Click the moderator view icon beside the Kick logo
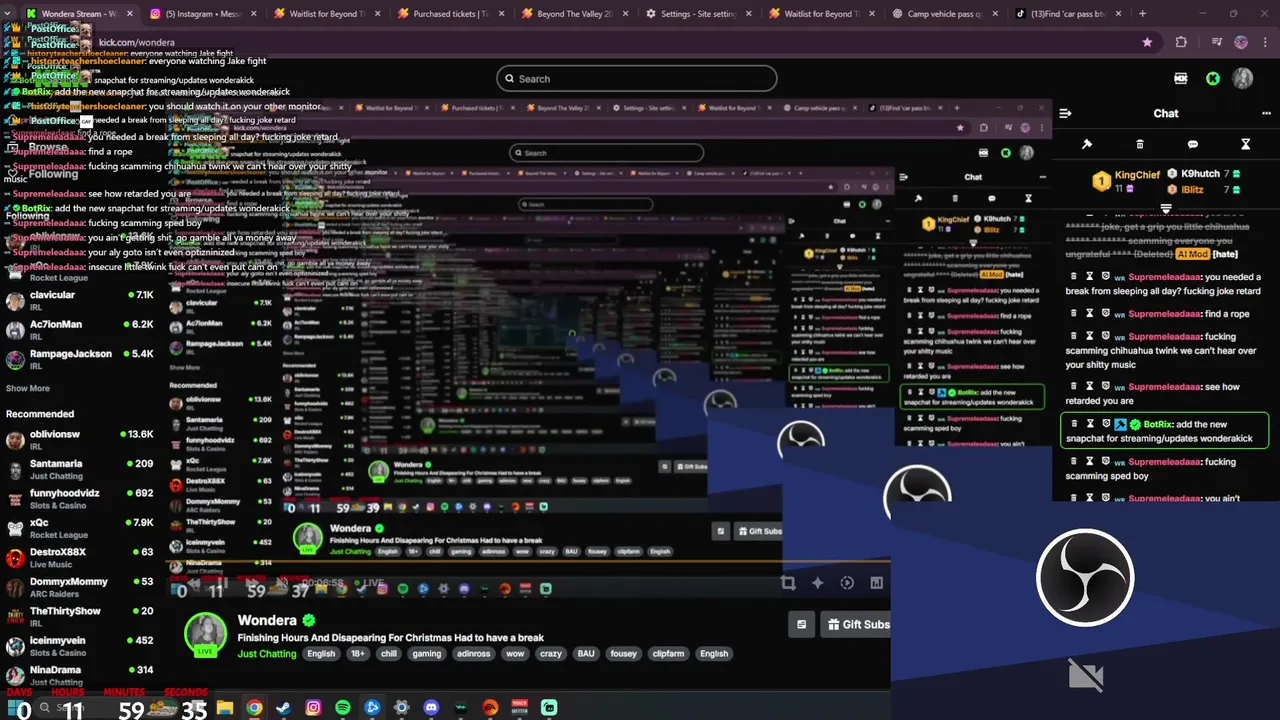Viewport: 1280px width, 720px height. tap(1181, 79)
